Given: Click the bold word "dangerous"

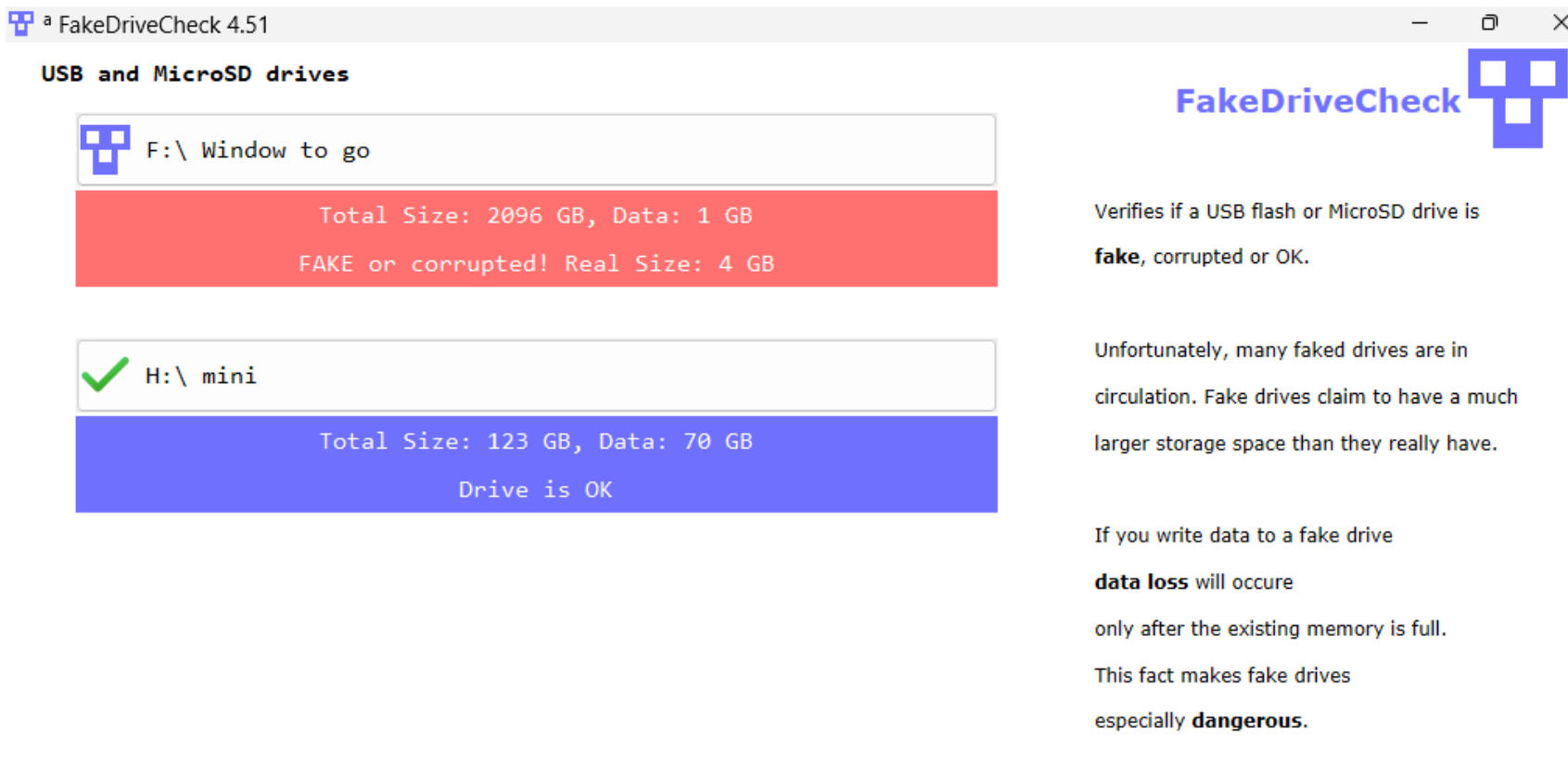Looking at the screenshot, I should point(1246,721).
